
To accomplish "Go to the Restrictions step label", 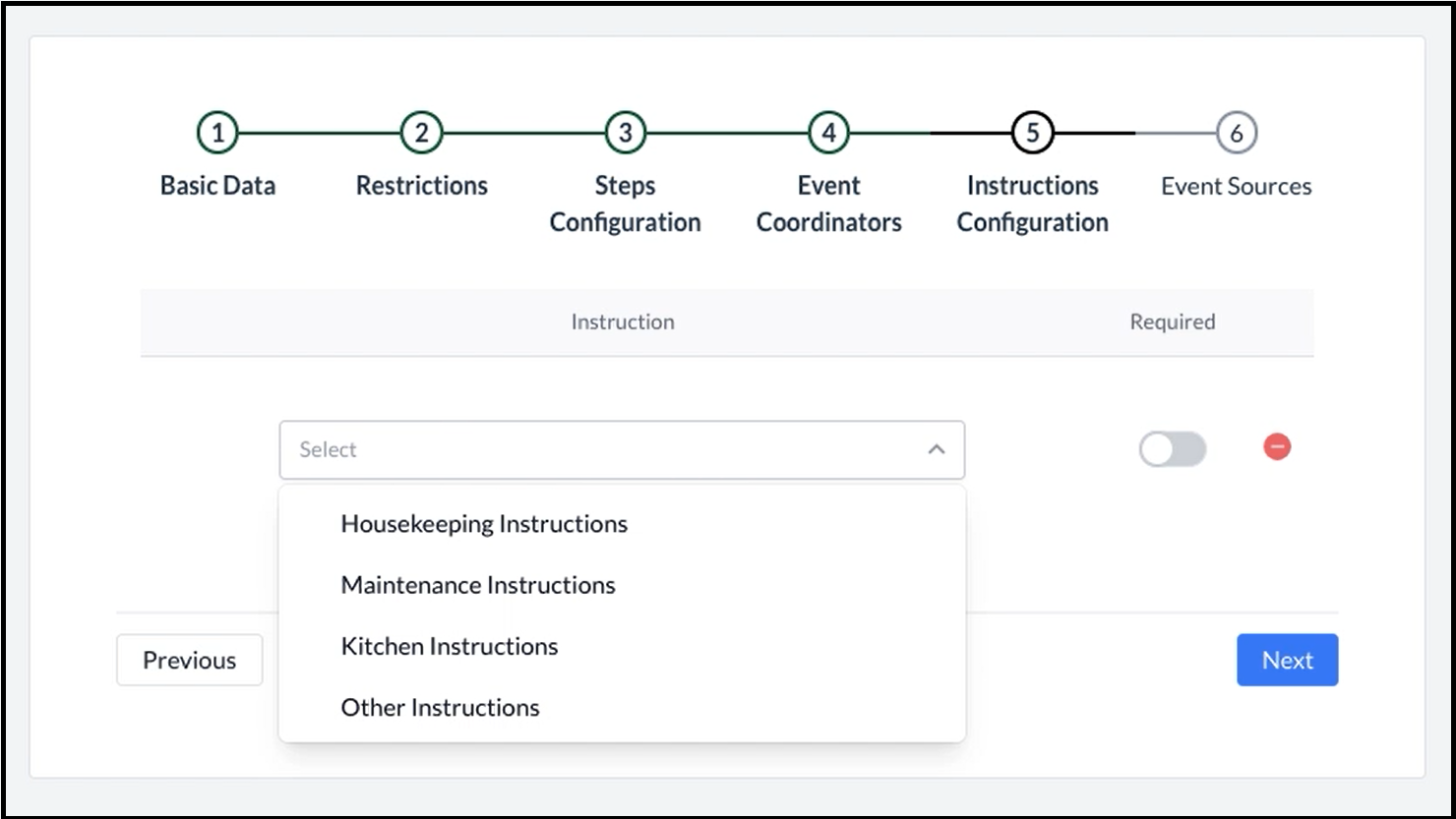I will (x=421, y=186).
